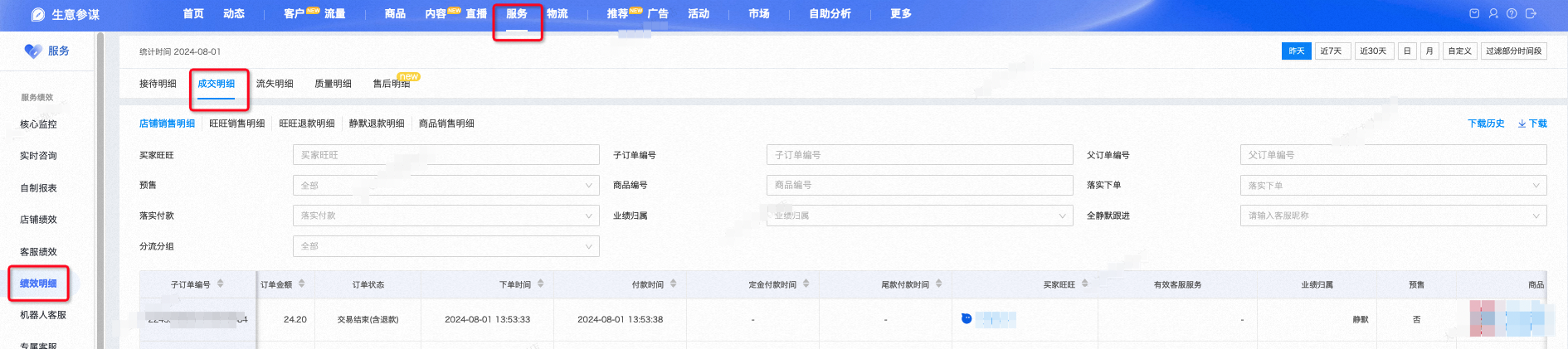
Task: Open 客户 in top navigation
Action: pos(295,14)
